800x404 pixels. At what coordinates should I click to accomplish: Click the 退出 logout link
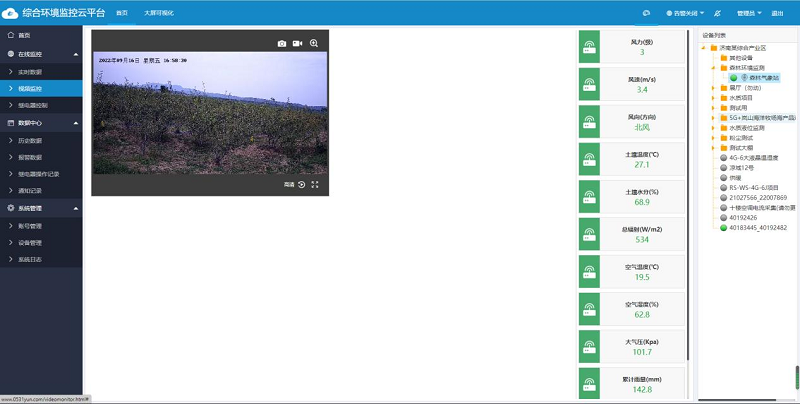(777, 13)
